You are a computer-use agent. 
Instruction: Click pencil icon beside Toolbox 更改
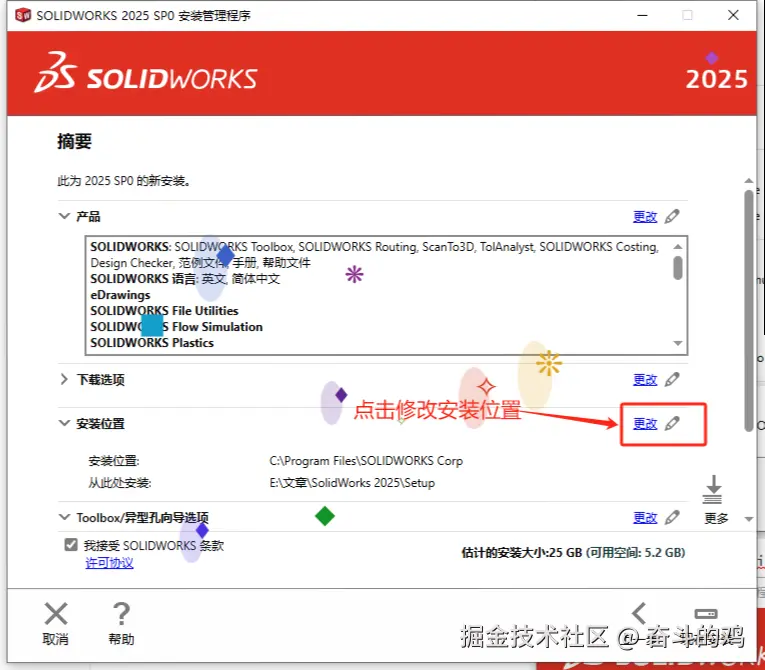coord(672,517)
